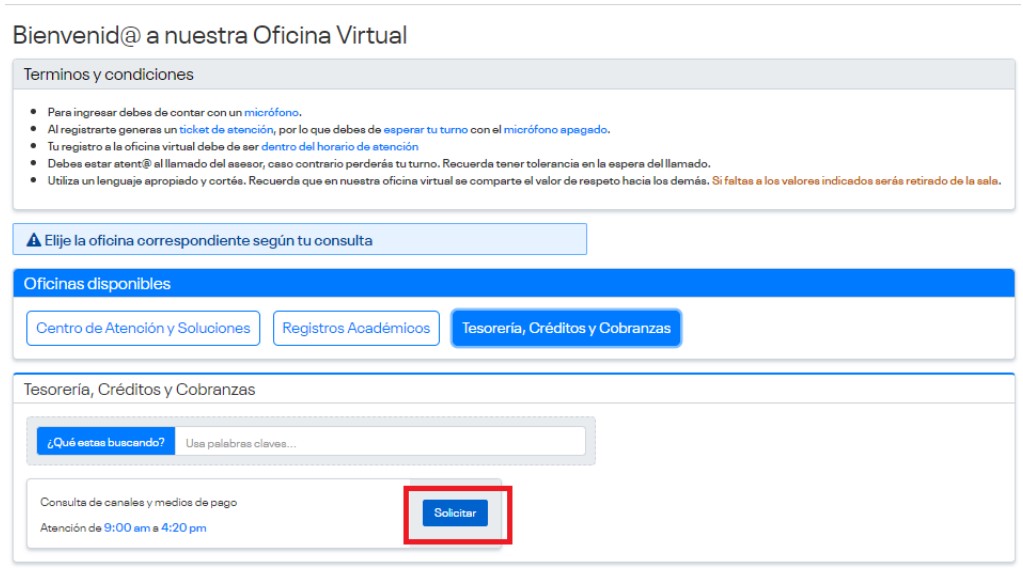Click the lower 'Tesorería, Créditos y Cobranzas' panel heading
This screenshot has height=569, width=1023.
pyautogui.click(x=140, y=390)
